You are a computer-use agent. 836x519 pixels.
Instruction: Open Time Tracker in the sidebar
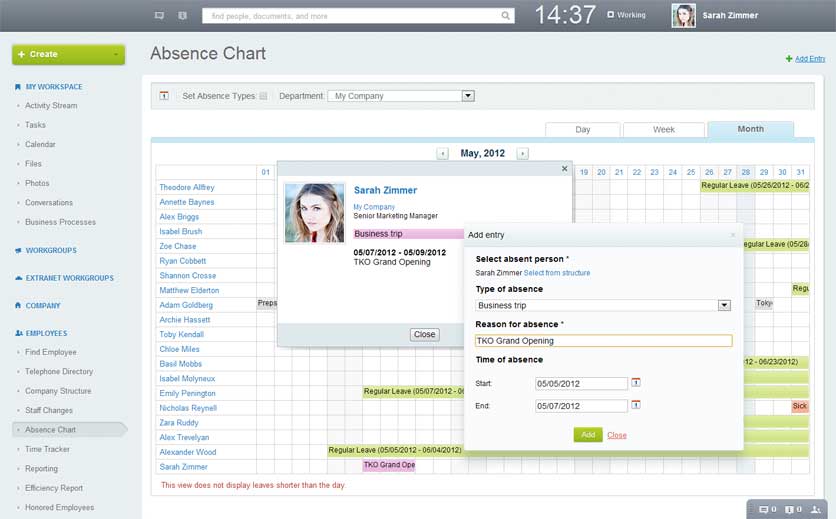coord(47,449)
